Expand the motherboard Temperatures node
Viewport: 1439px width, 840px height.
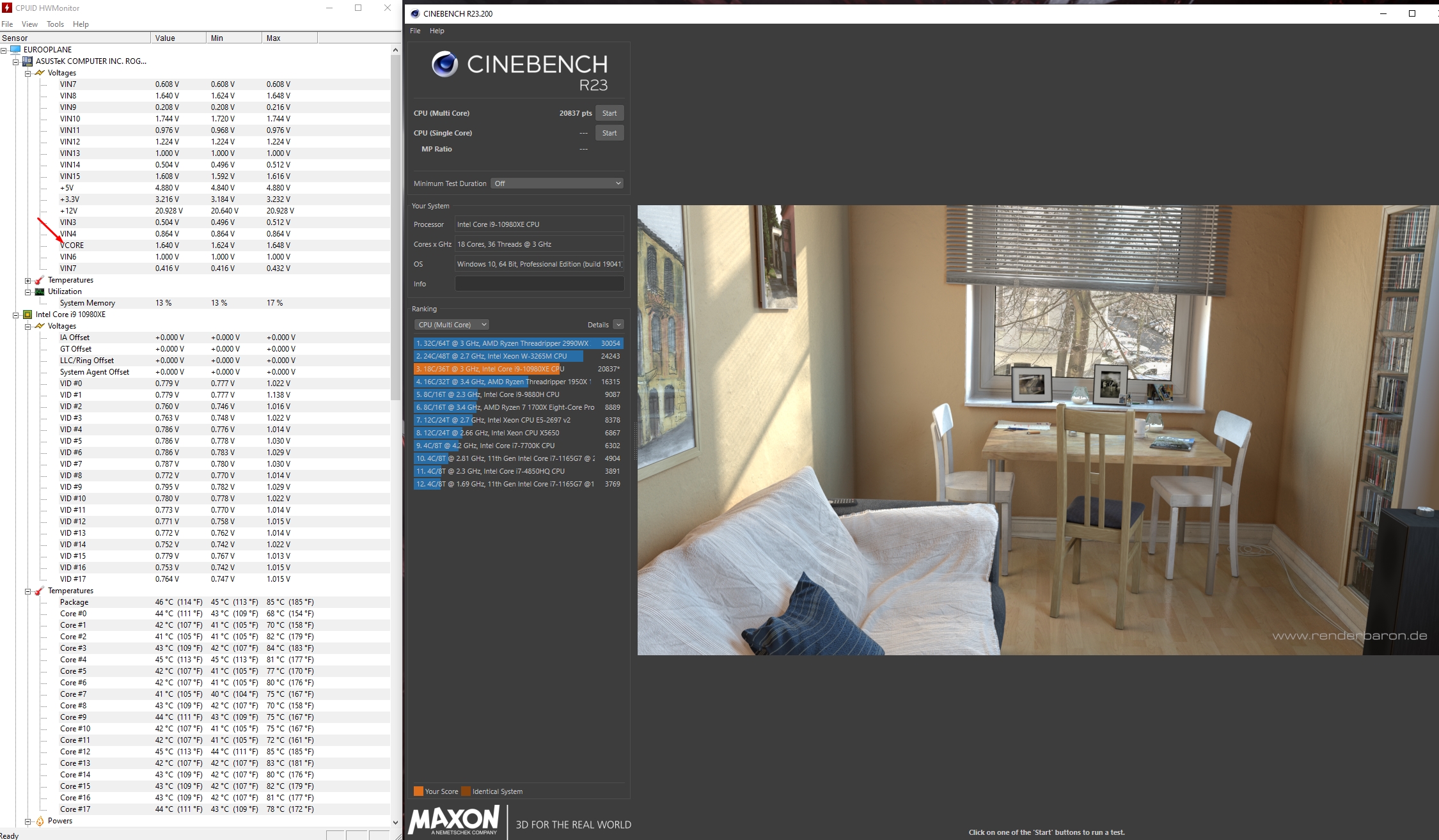pyautogui.click(x=28, y=280)
